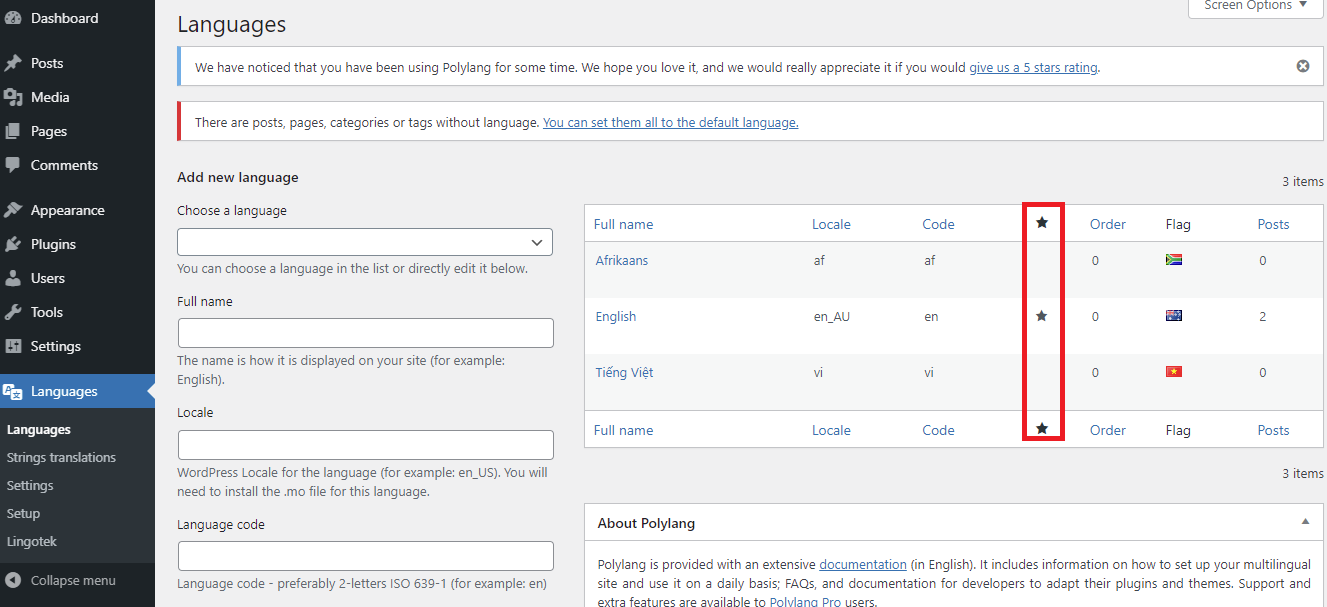Click the Locale input field
This screenshot has height=607, width=1327.
point(365,445)
